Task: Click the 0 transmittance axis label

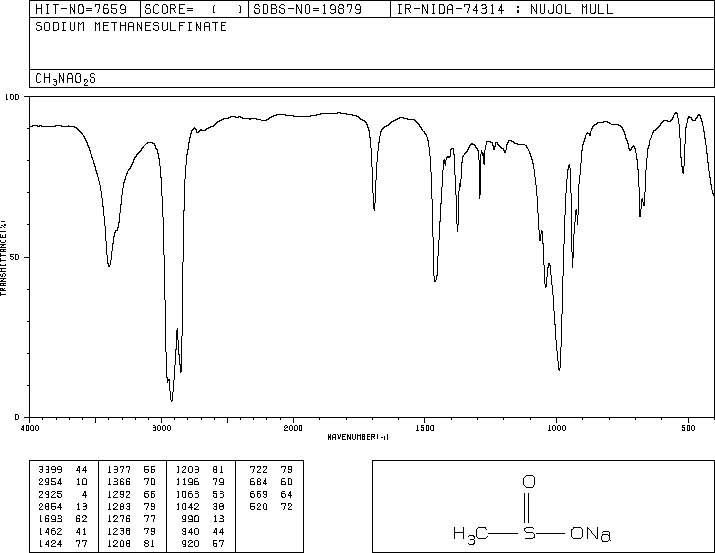Action: pos(17,417)
